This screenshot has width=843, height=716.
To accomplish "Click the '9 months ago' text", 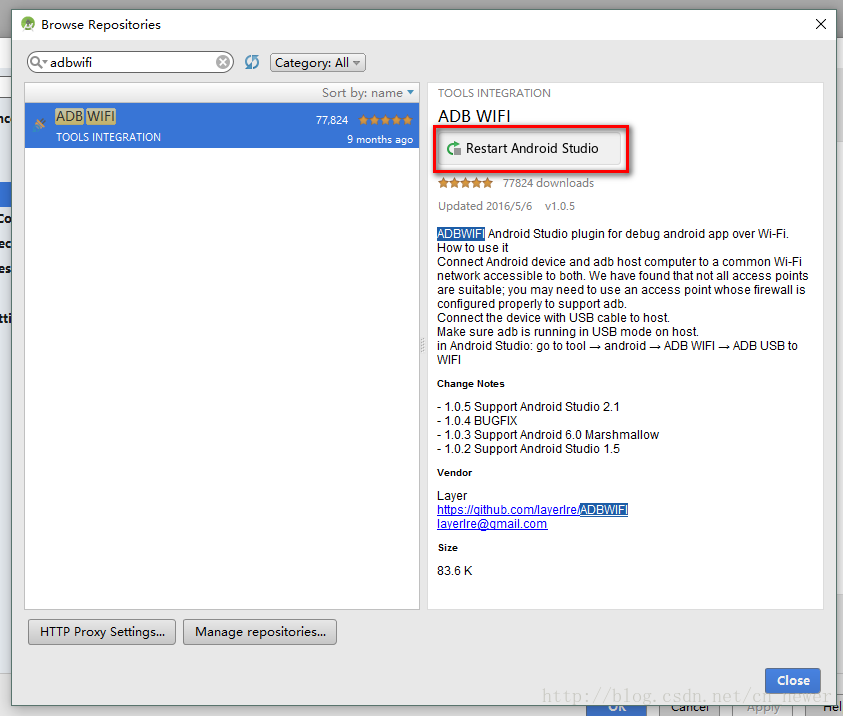I will (x=380, y=139).
